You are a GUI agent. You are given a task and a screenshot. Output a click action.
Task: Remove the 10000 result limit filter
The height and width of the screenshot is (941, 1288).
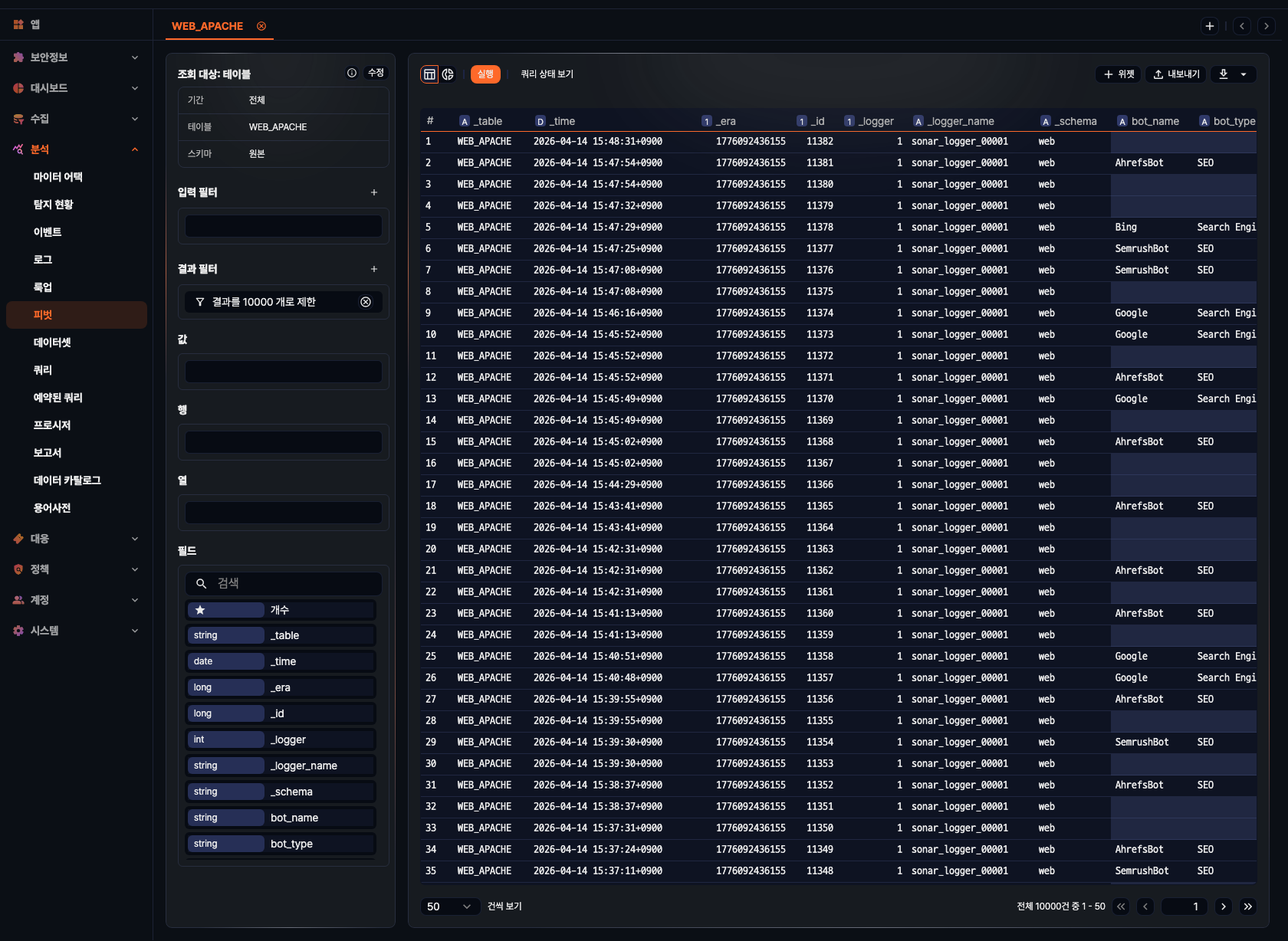coord(366,302)
